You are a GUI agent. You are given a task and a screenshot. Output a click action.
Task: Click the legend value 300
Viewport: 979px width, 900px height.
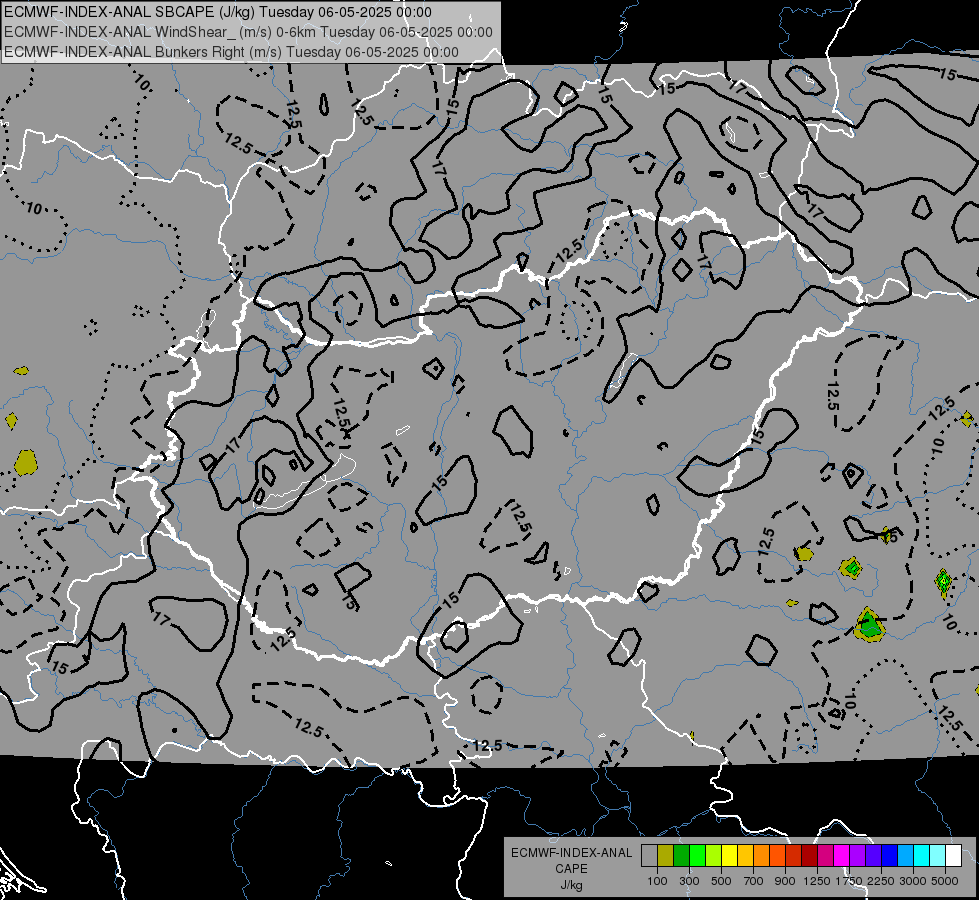(689, 881)
